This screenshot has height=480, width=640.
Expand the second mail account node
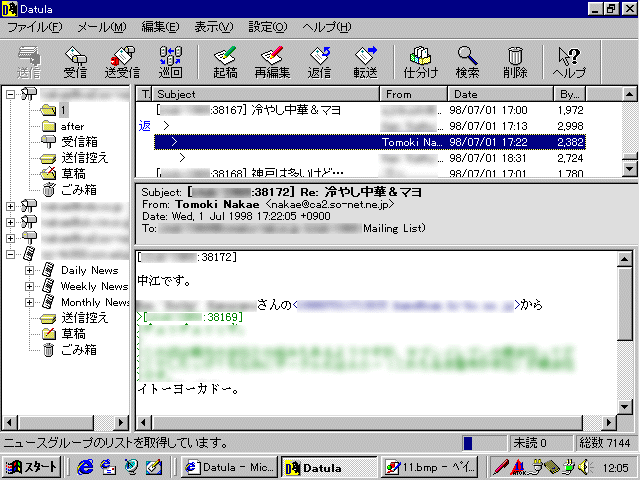11,206
